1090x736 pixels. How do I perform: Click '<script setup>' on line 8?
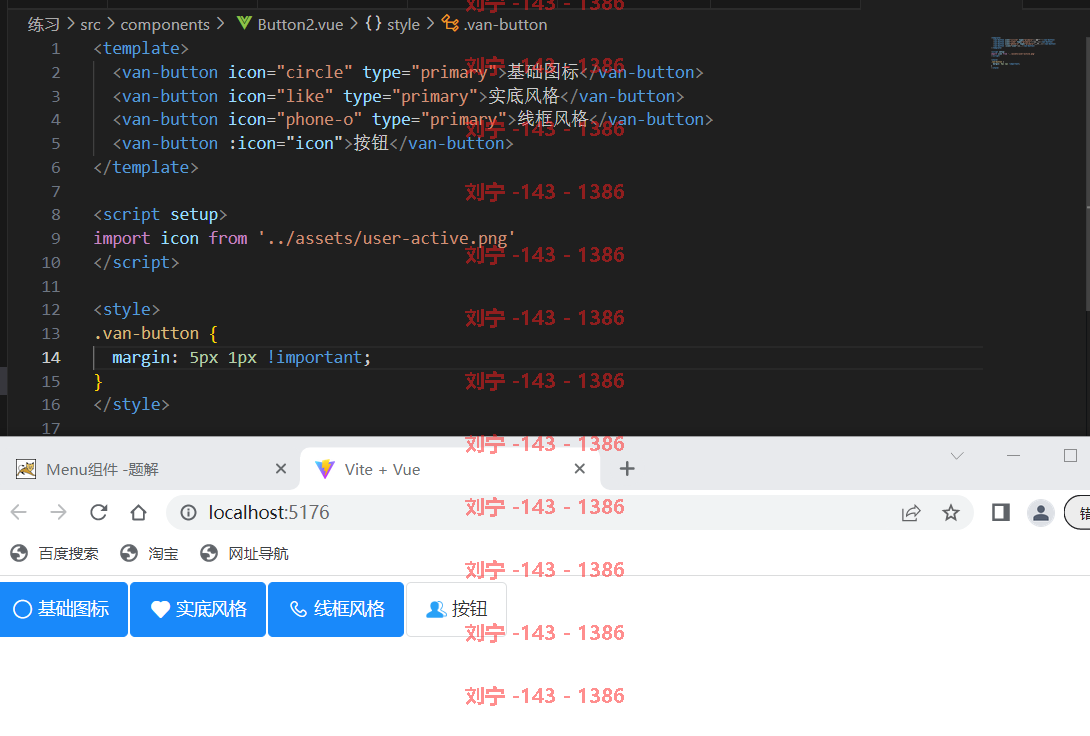coord(161,215)
